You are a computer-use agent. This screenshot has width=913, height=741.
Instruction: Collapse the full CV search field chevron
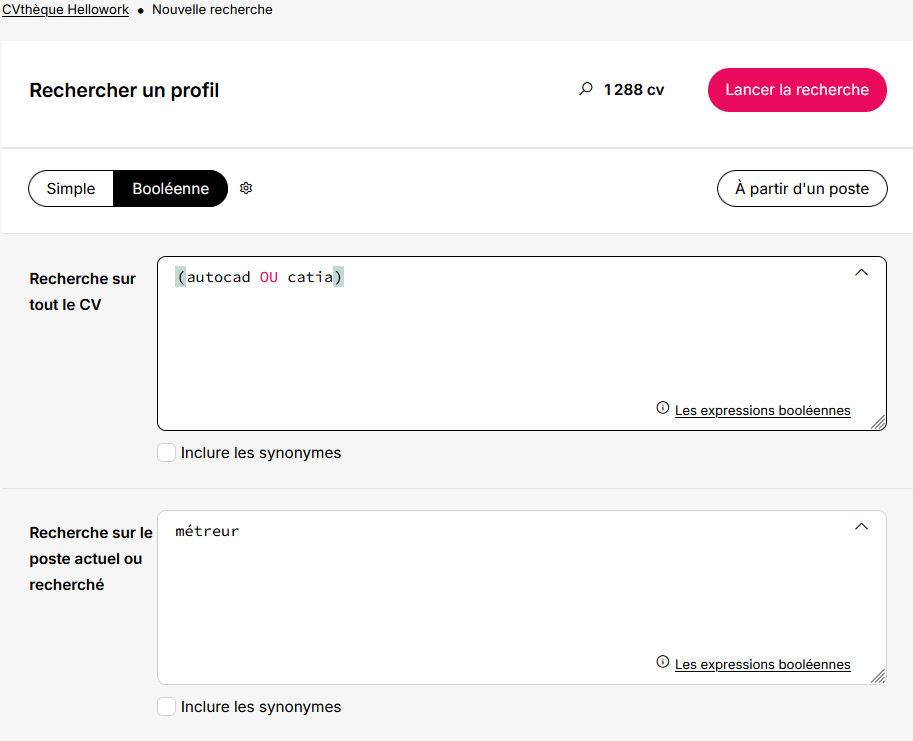(861, 272)
